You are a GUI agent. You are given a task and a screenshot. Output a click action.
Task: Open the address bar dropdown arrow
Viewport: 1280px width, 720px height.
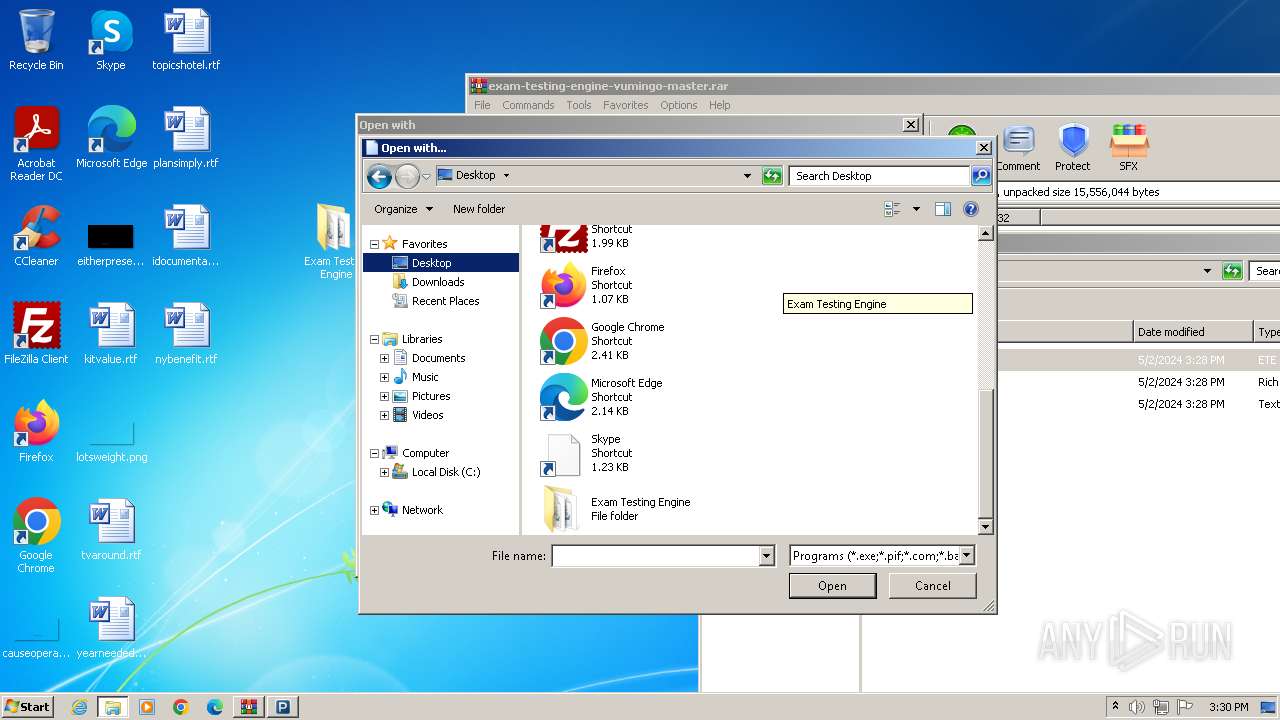click(747, 176)
